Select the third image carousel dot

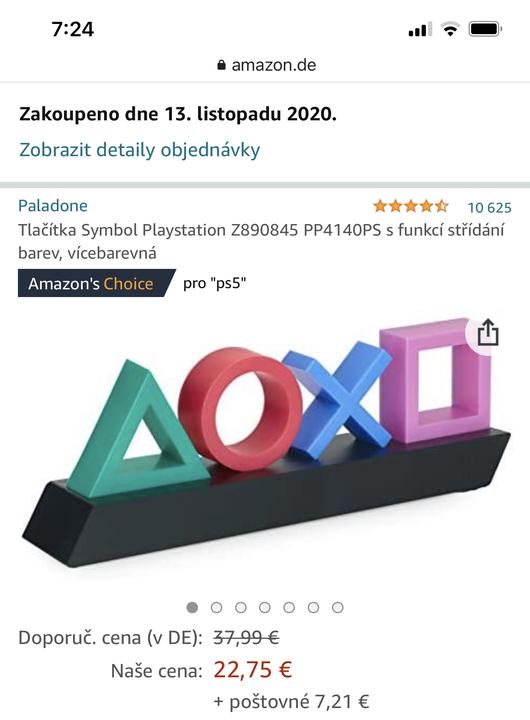click(x=241, y=608)
